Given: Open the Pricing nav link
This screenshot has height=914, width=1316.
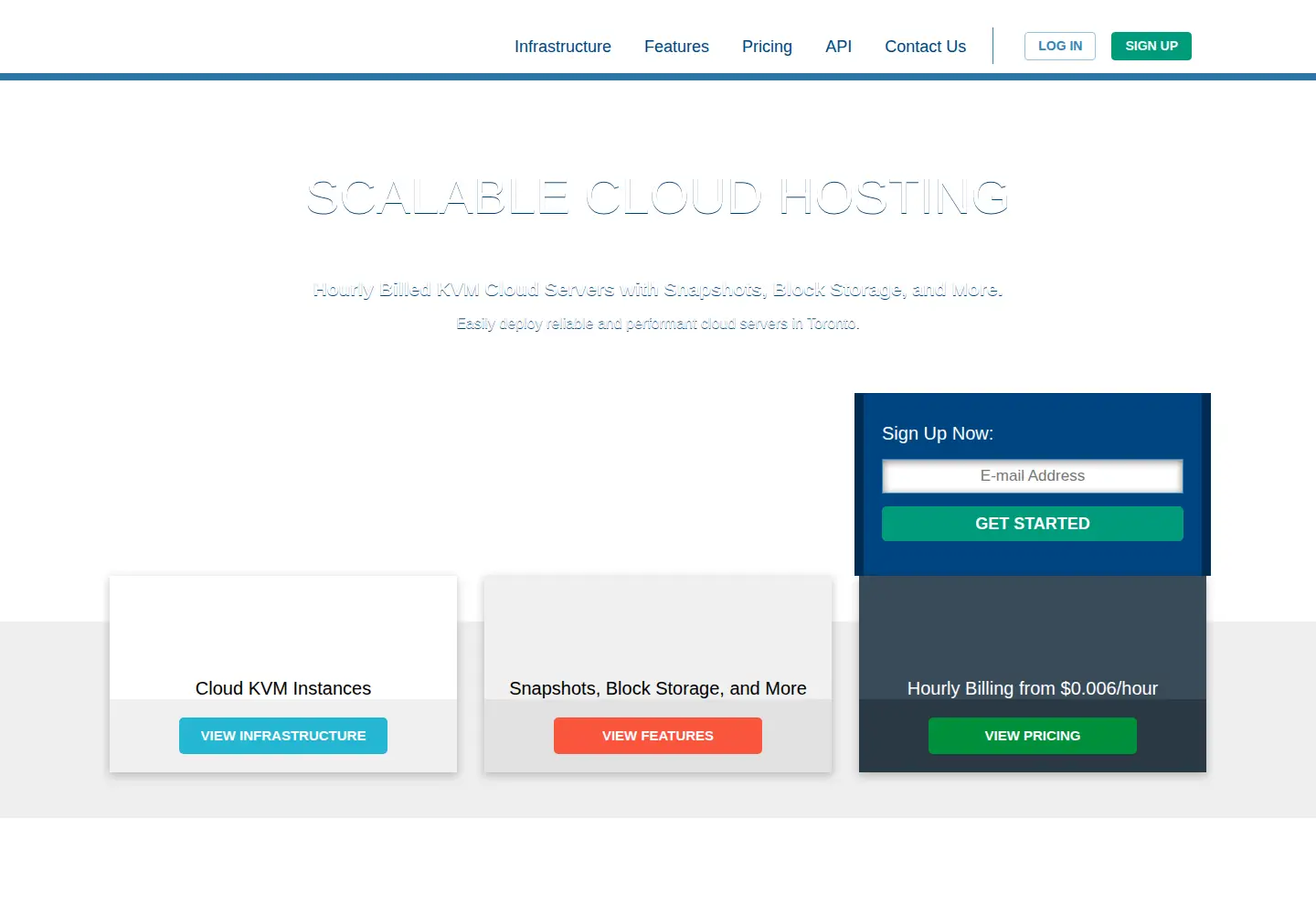Looking at the screenshot, I should (x=767, y=47).
